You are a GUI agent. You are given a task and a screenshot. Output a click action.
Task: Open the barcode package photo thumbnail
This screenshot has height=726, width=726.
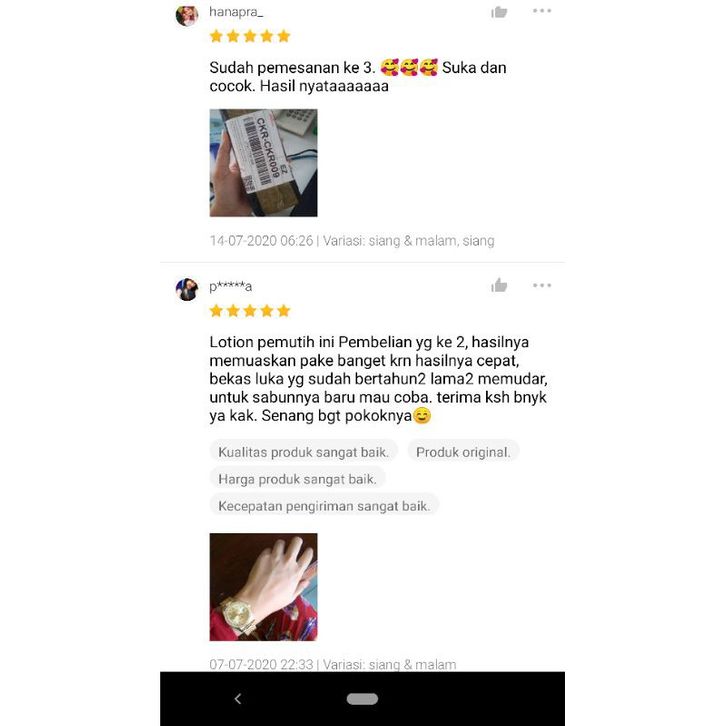263,163
